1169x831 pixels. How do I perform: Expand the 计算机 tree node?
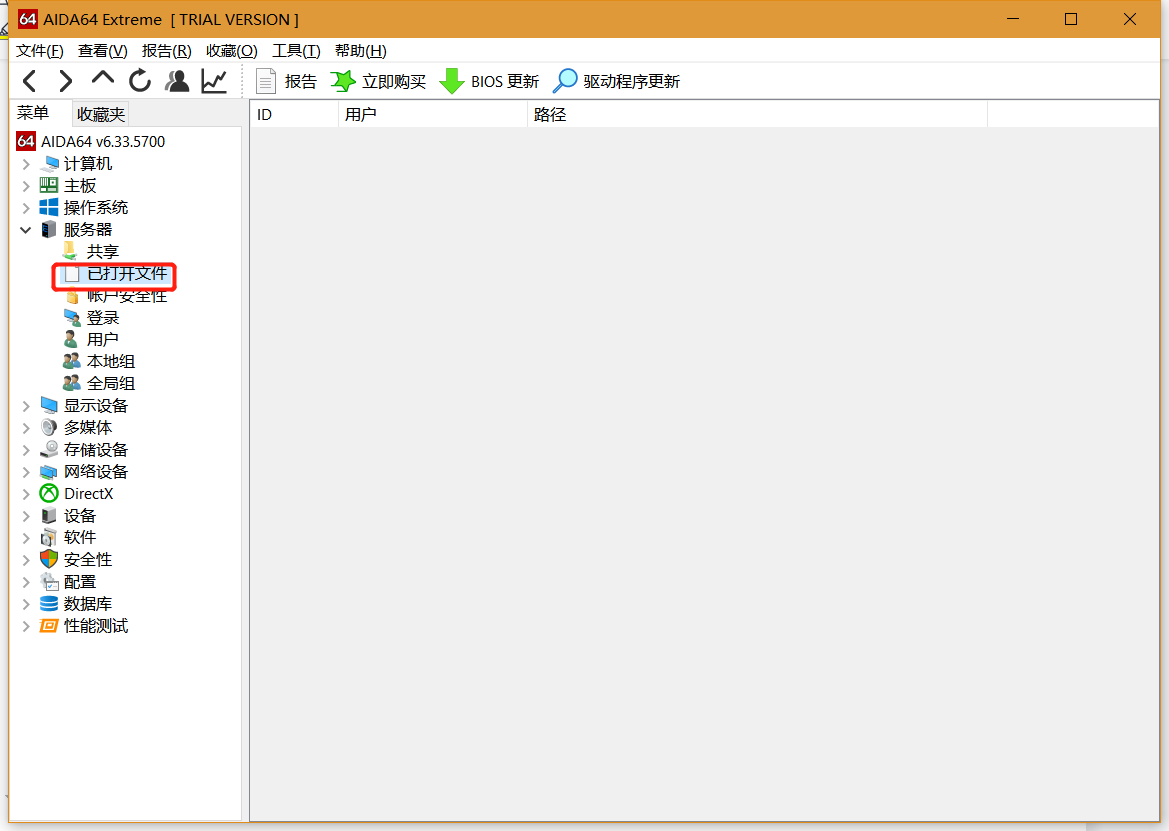pos(26,164)
